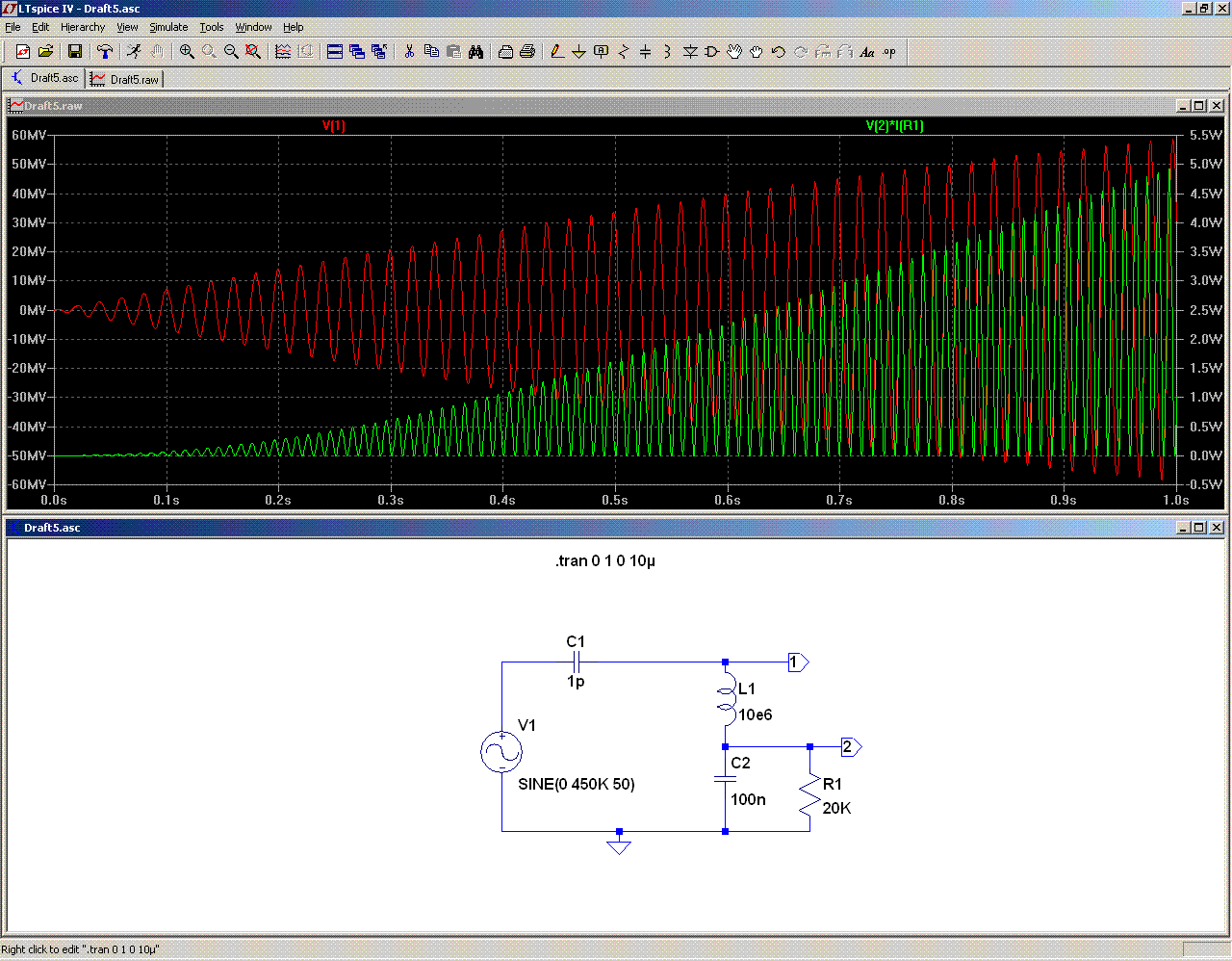The height and width of the screenshot is (961, 1232).
Task: Pick the Capacitor component tool
Action: [645, 52]
